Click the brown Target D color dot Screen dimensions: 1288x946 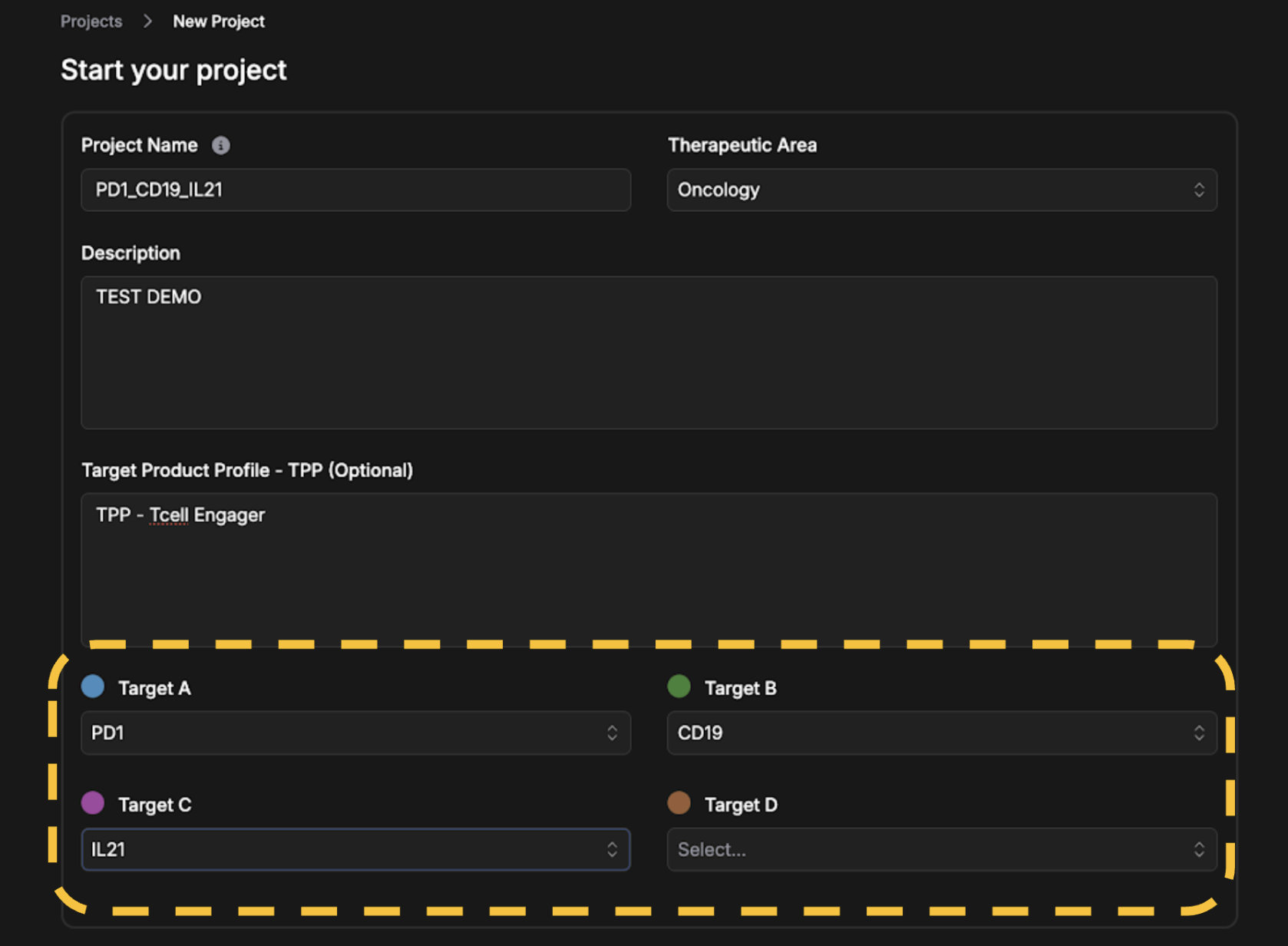click(679, 803)
